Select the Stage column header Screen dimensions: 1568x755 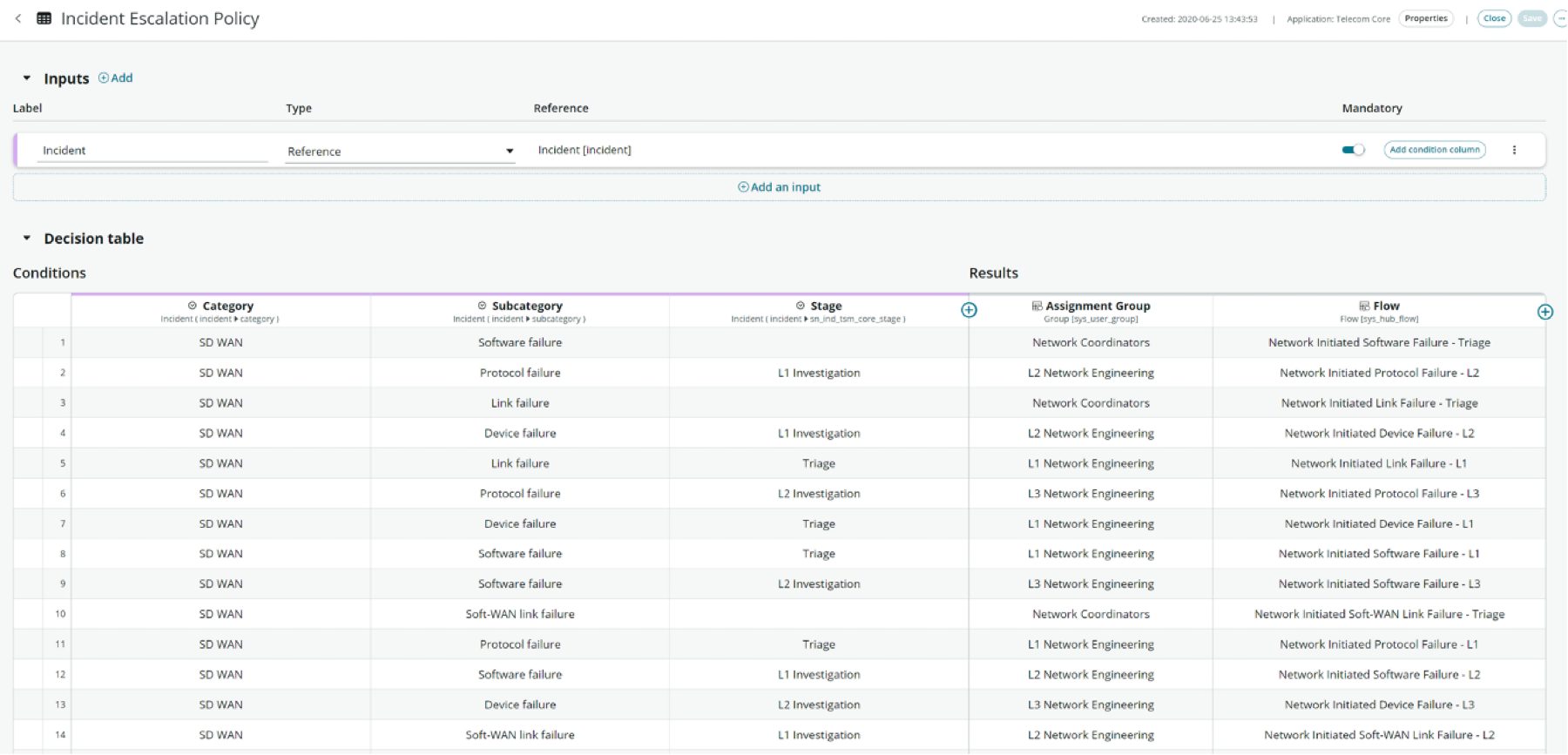pos(819,311)
